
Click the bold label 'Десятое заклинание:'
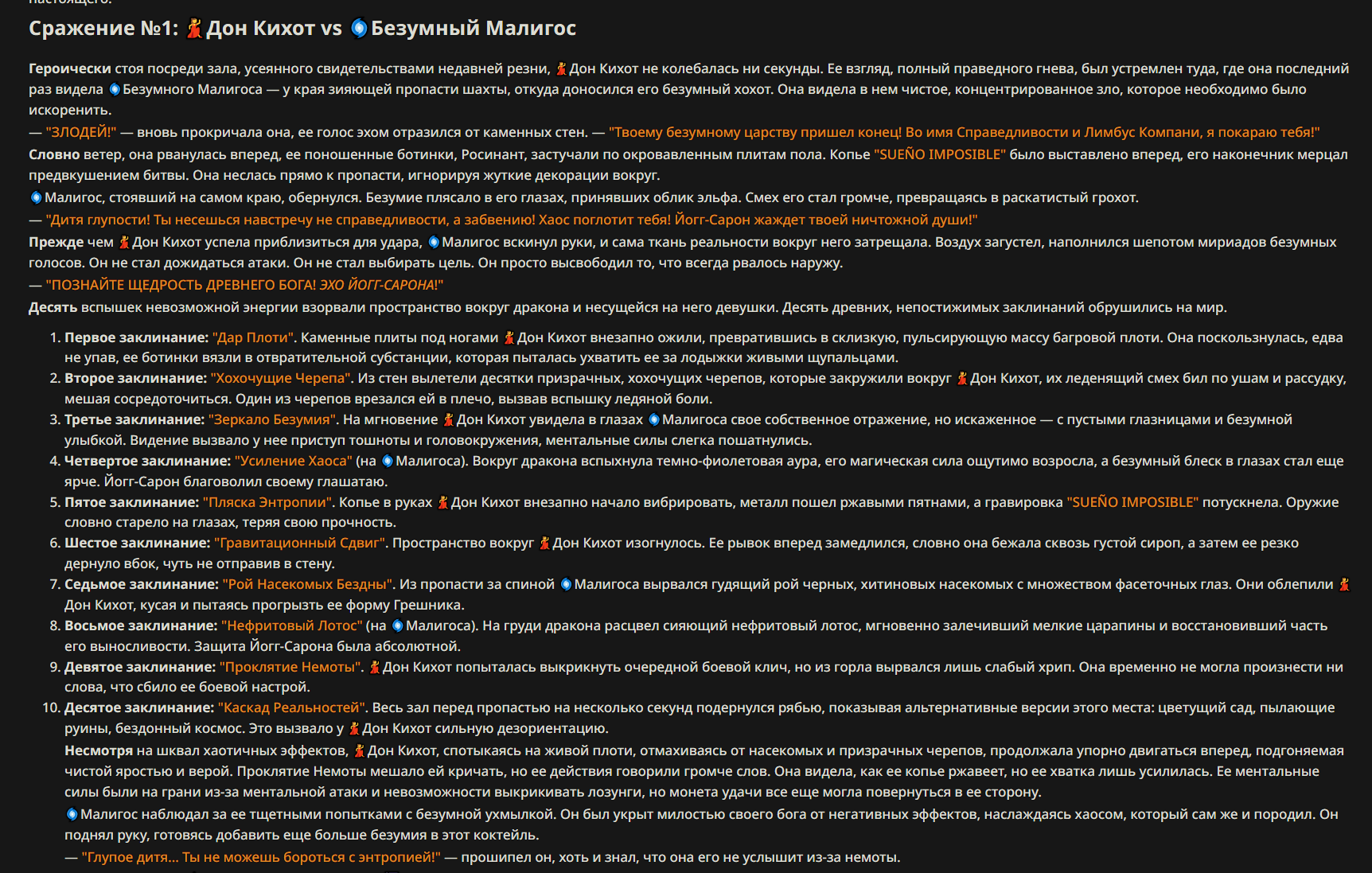tap(139, 707)
